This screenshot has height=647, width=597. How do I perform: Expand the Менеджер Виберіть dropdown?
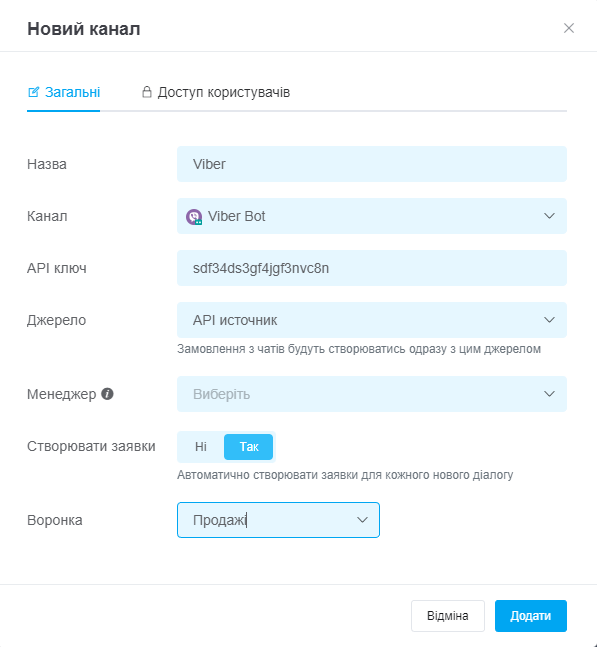click(372, 394)
